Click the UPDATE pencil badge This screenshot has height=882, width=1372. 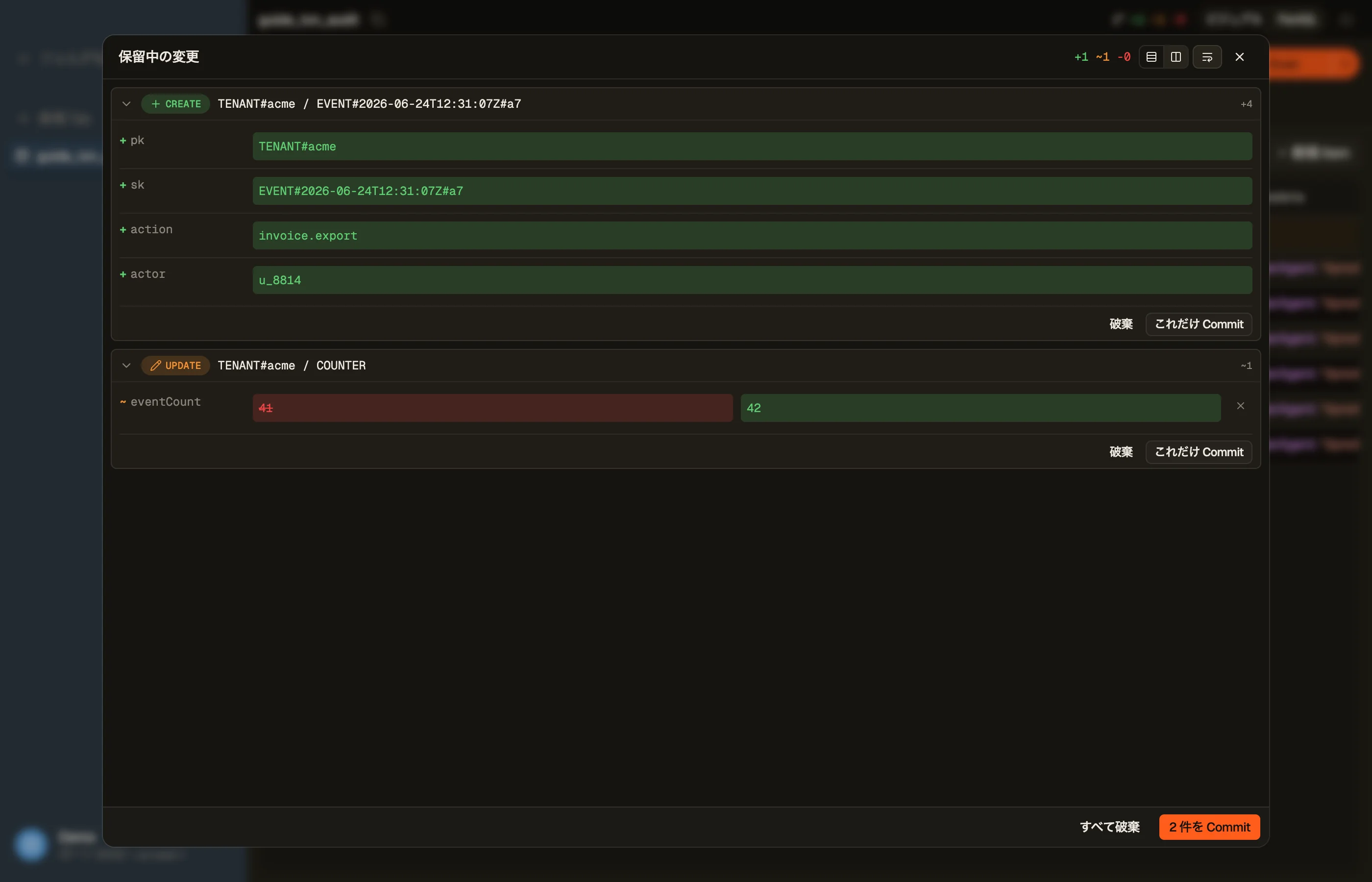click(x=176, y=366)
